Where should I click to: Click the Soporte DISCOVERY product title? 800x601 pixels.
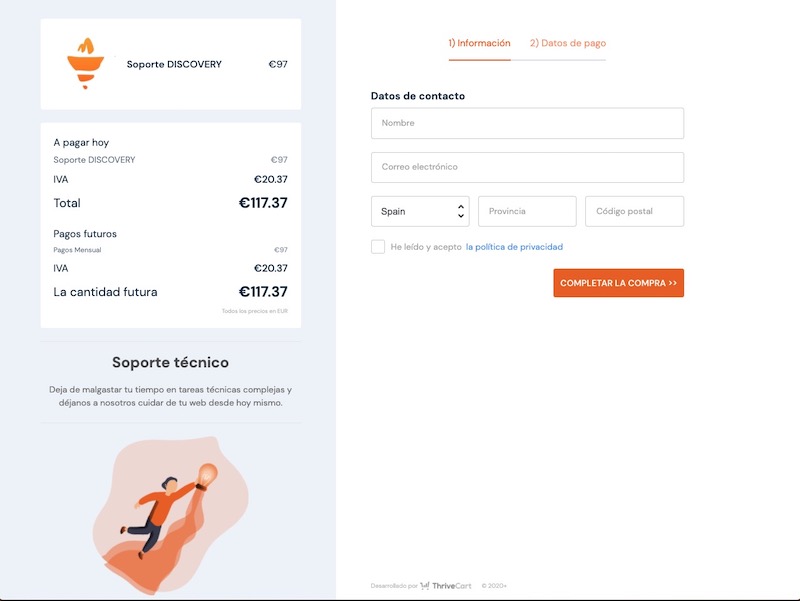[x=174, y=65]
